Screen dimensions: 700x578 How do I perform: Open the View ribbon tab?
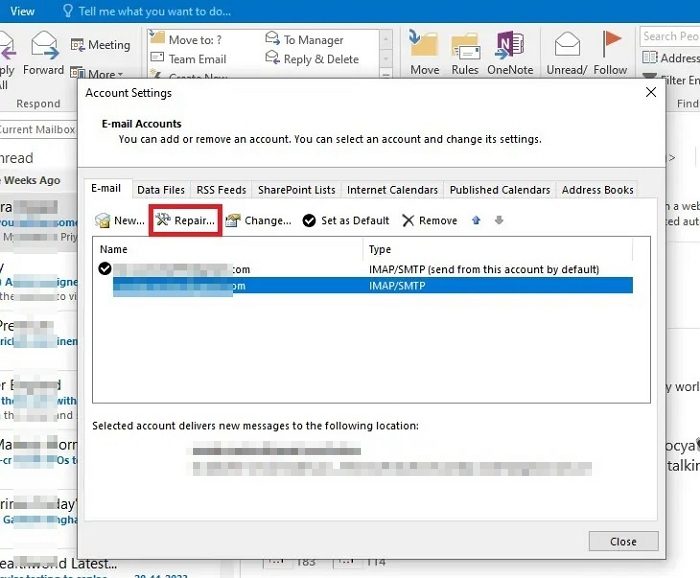point(21,11)
